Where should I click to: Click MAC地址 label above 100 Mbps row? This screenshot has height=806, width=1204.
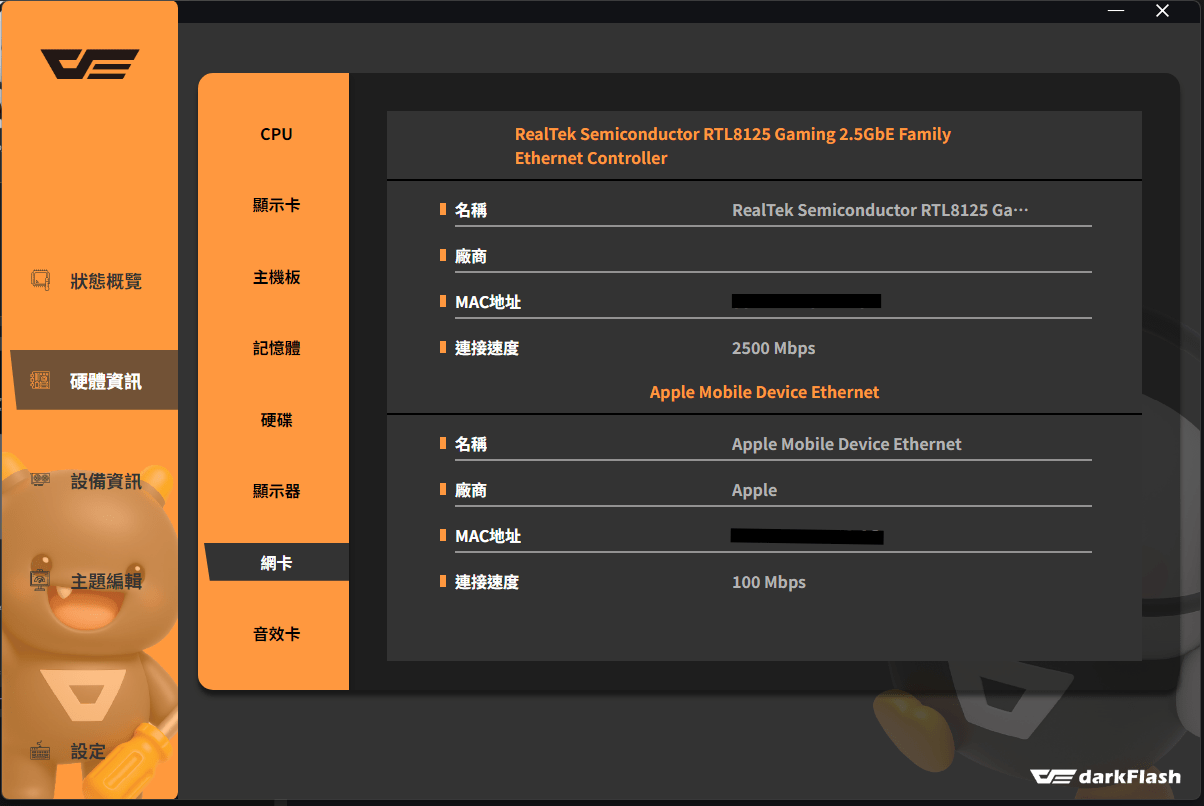click(487, 536)
